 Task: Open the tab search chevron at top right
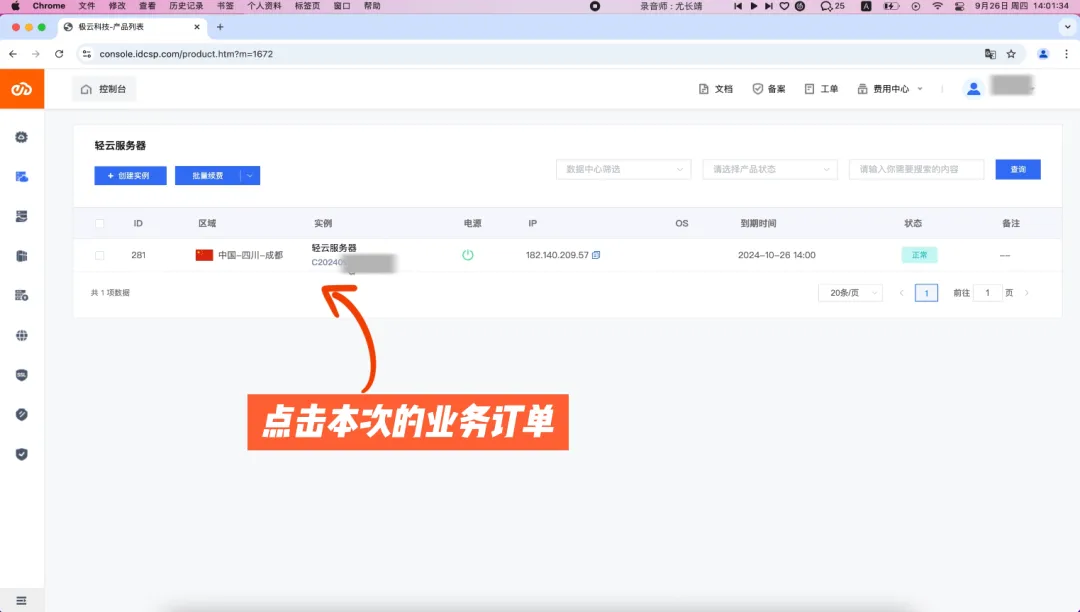[1068, 27]
